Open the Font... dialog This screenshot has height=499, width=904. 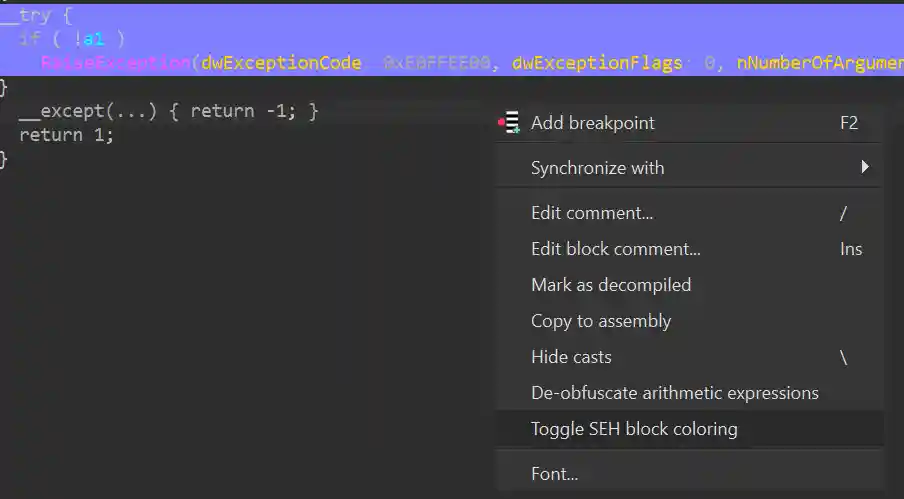[554, 474]
